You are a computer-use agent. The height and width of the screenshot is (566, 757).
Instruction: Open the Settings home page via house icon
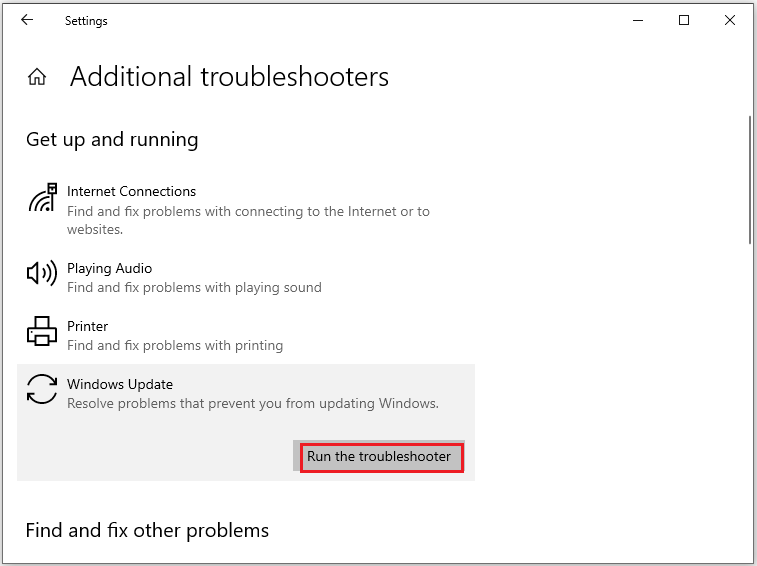37,77
